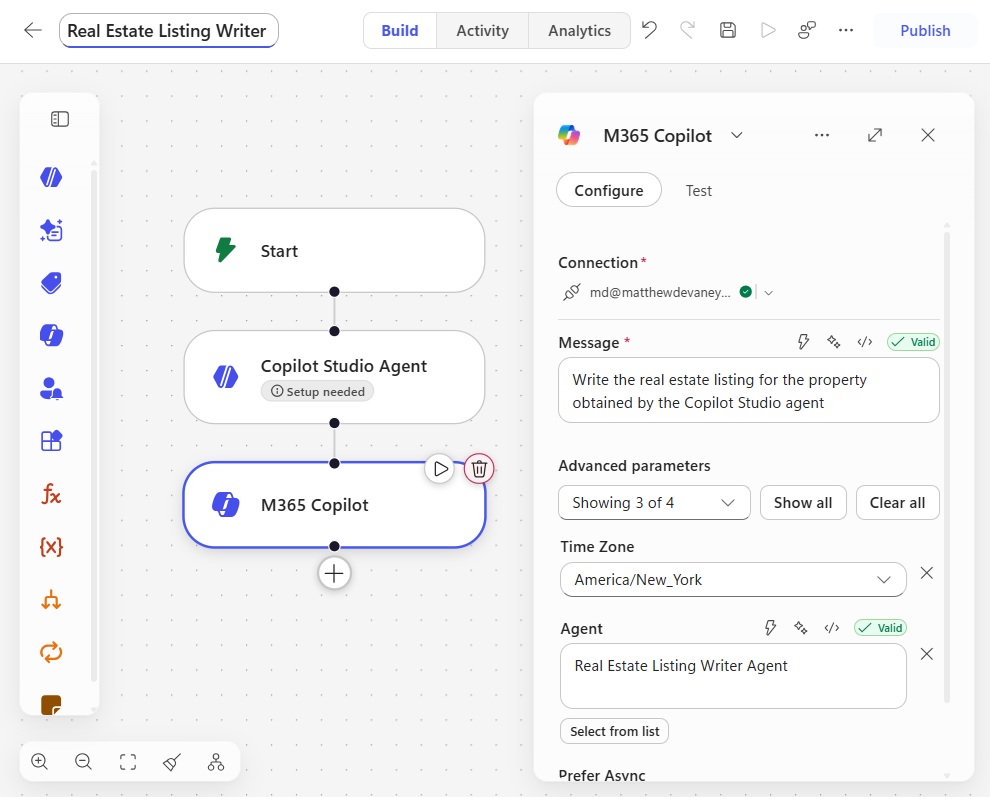Open the share collaborators icon
The height and width of the screenshot is (797, 990).
[x=807, y=30]
